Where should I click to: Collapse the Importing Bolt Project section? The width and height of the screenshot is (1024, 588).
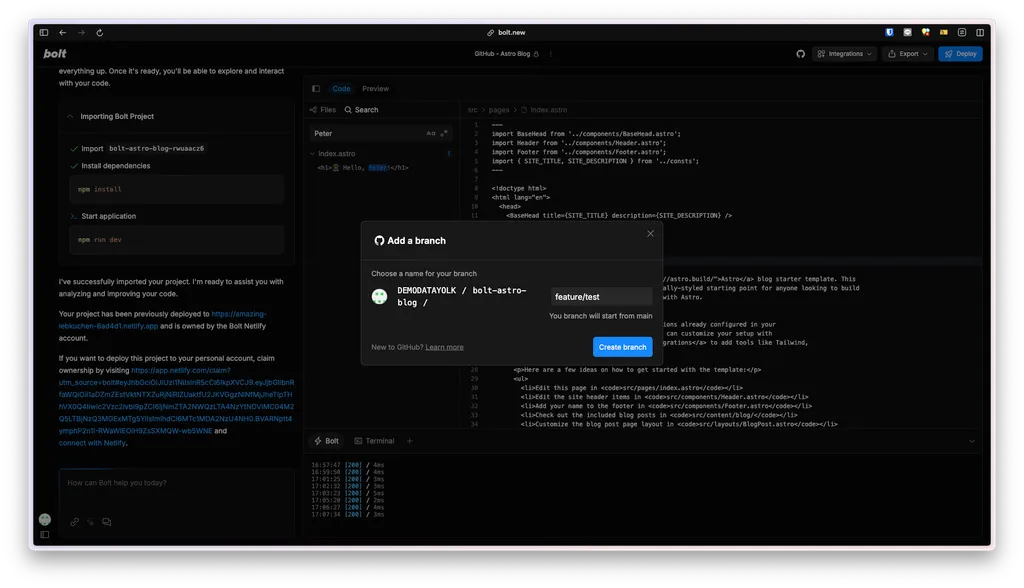(x=70, y=116)
